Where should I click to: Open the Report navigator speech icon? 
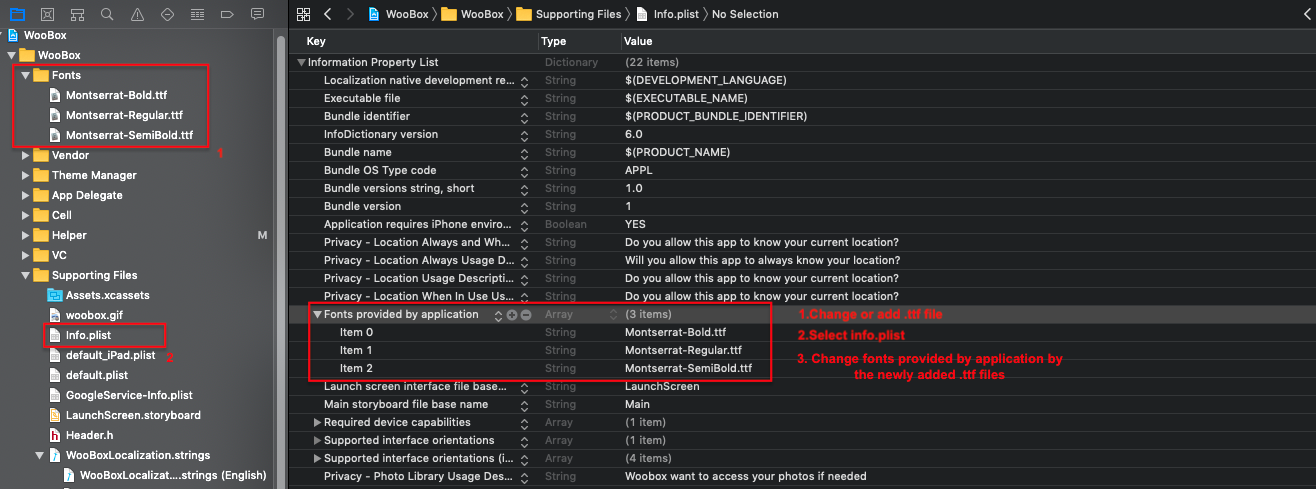tap(257, 14)
